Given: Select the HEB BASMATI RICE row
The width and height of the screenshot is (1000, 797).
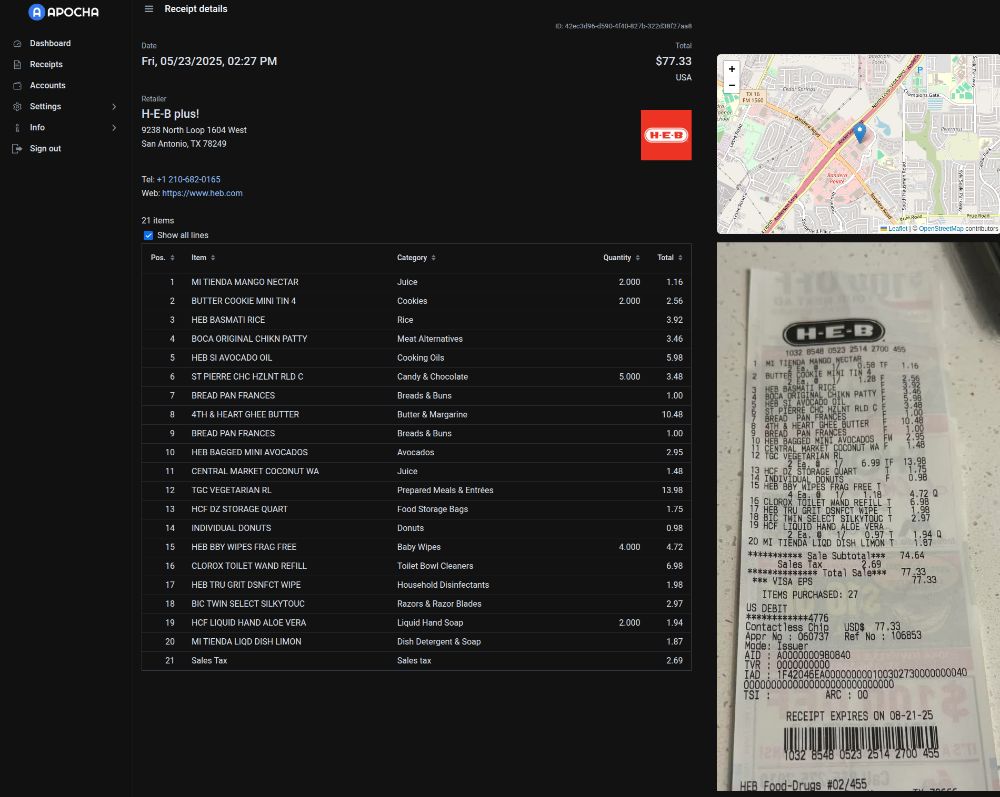Looking at the screenshot, I should point(416,320).
